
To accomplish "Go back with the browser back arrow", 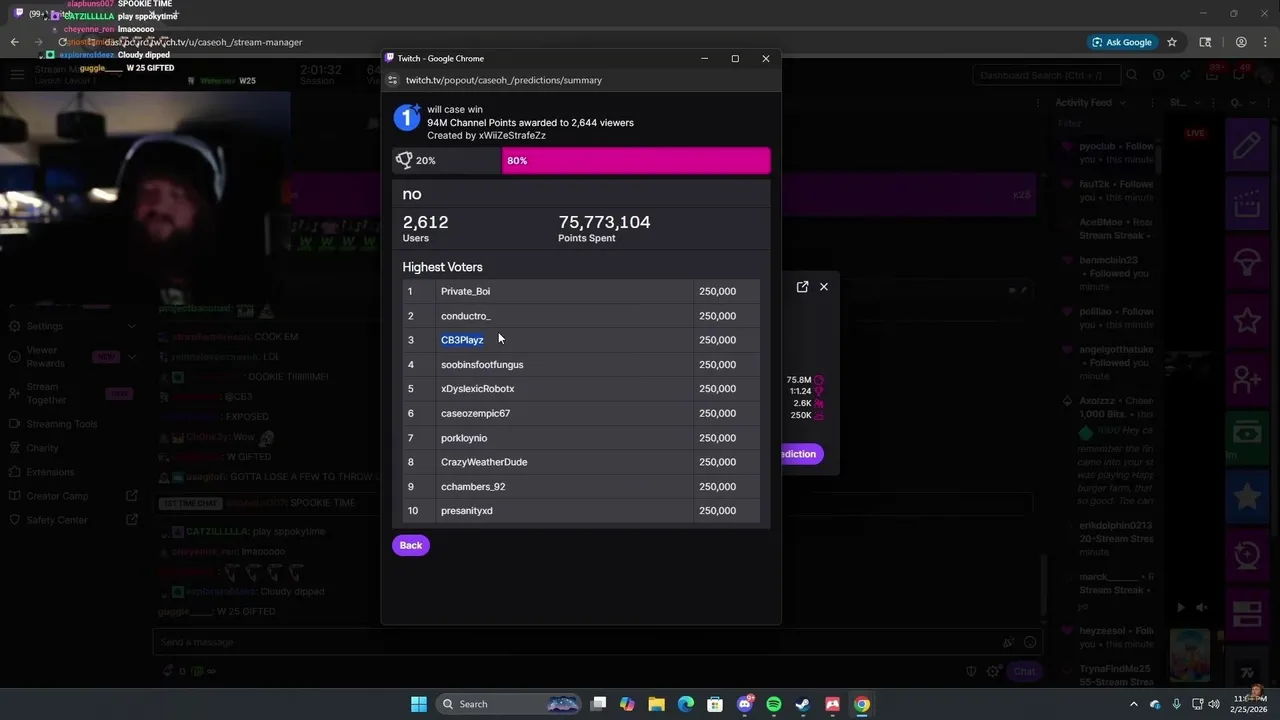I will pyautogui.click(x=14, y=42).
